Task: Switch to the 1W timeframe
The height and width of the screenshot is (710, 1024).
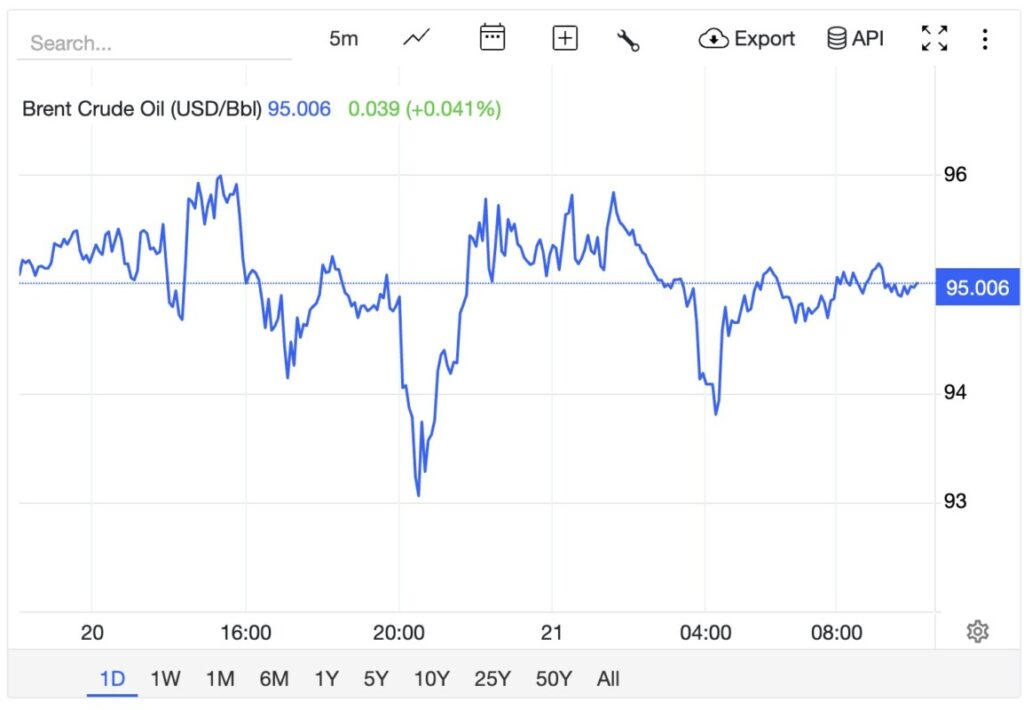Action: pos(164,678)
